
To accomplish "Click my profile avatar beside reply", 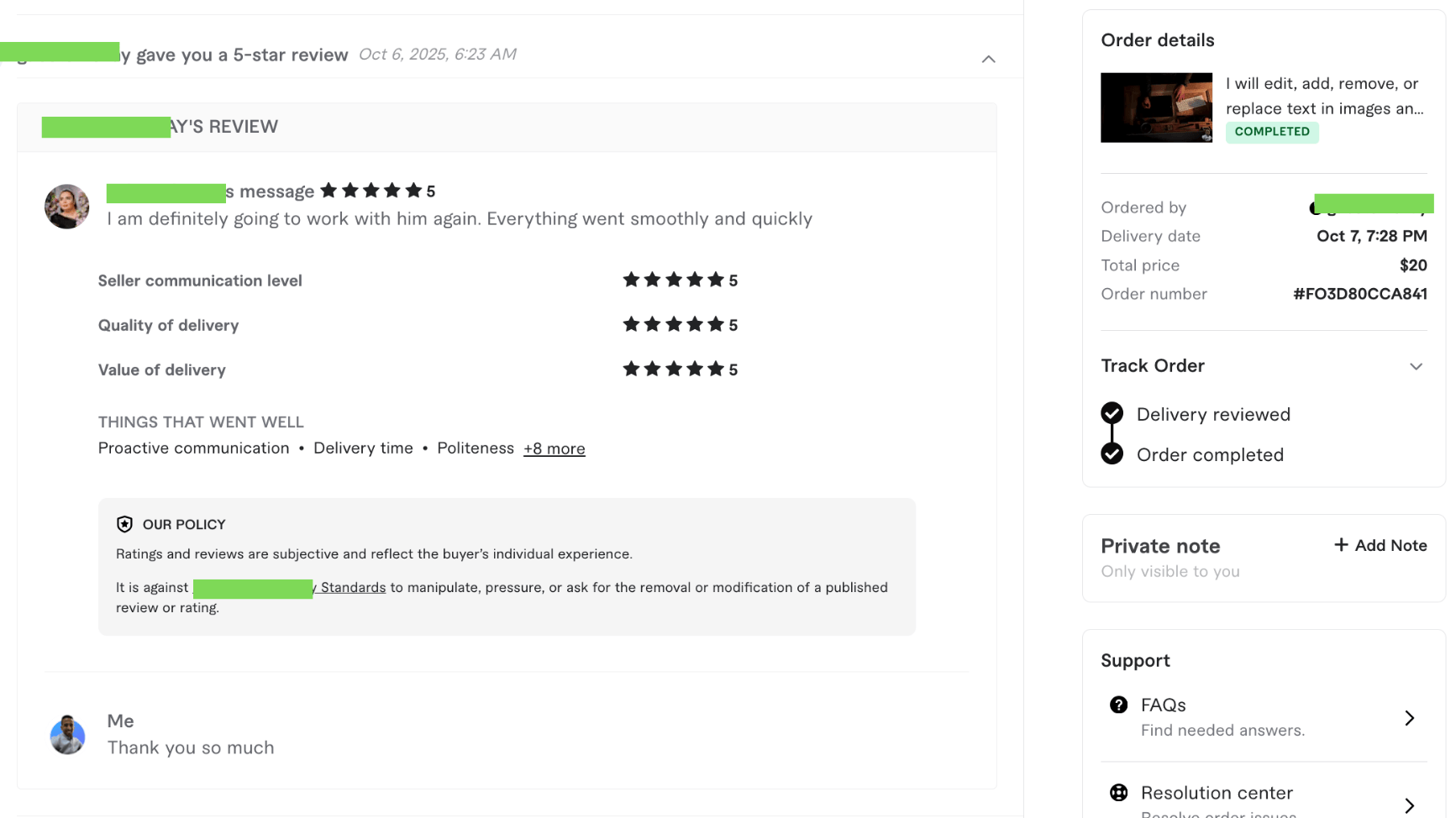I will 67,735.
